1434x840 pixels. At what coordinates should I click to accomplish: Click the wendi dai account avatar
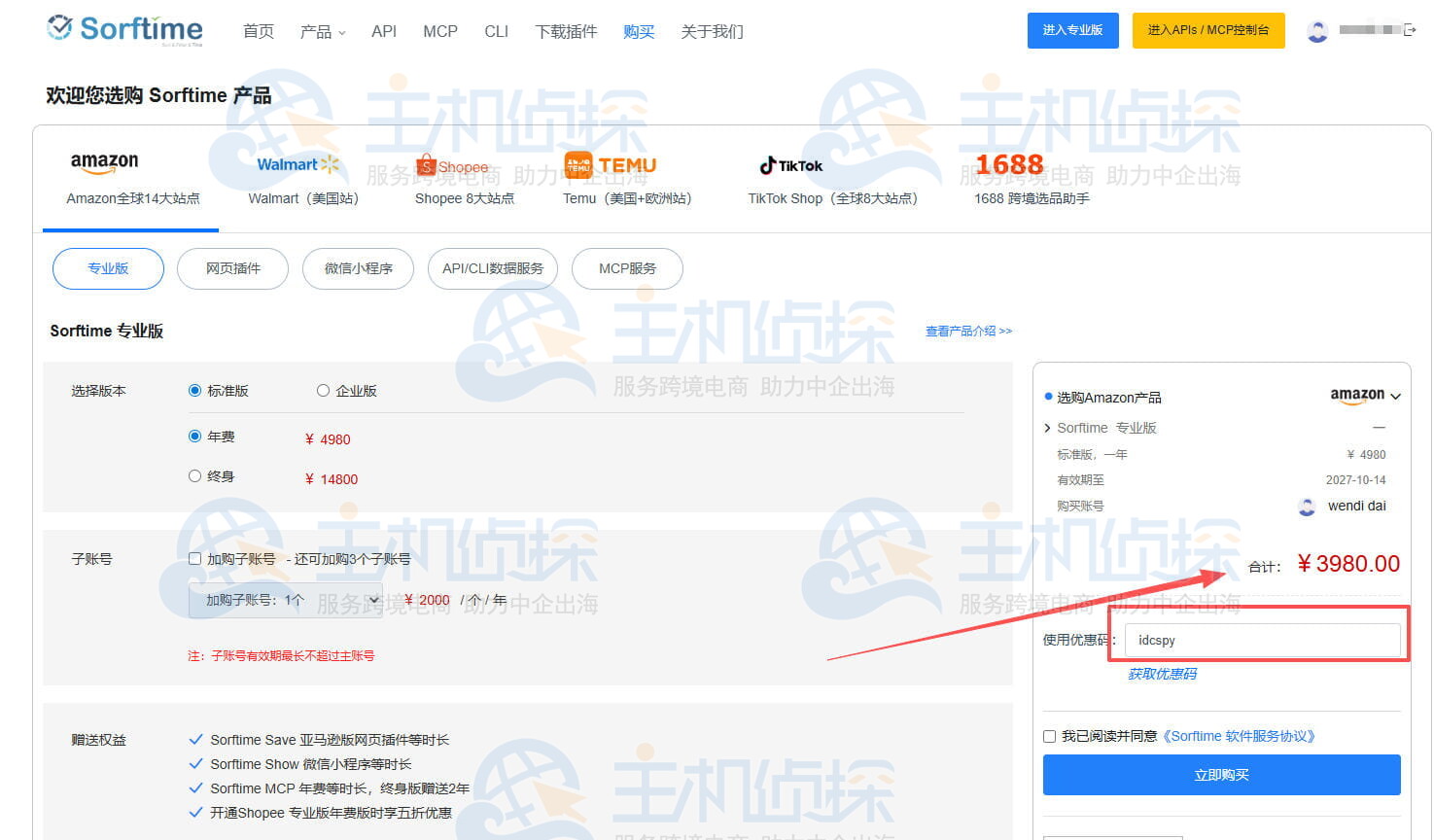1307,507
